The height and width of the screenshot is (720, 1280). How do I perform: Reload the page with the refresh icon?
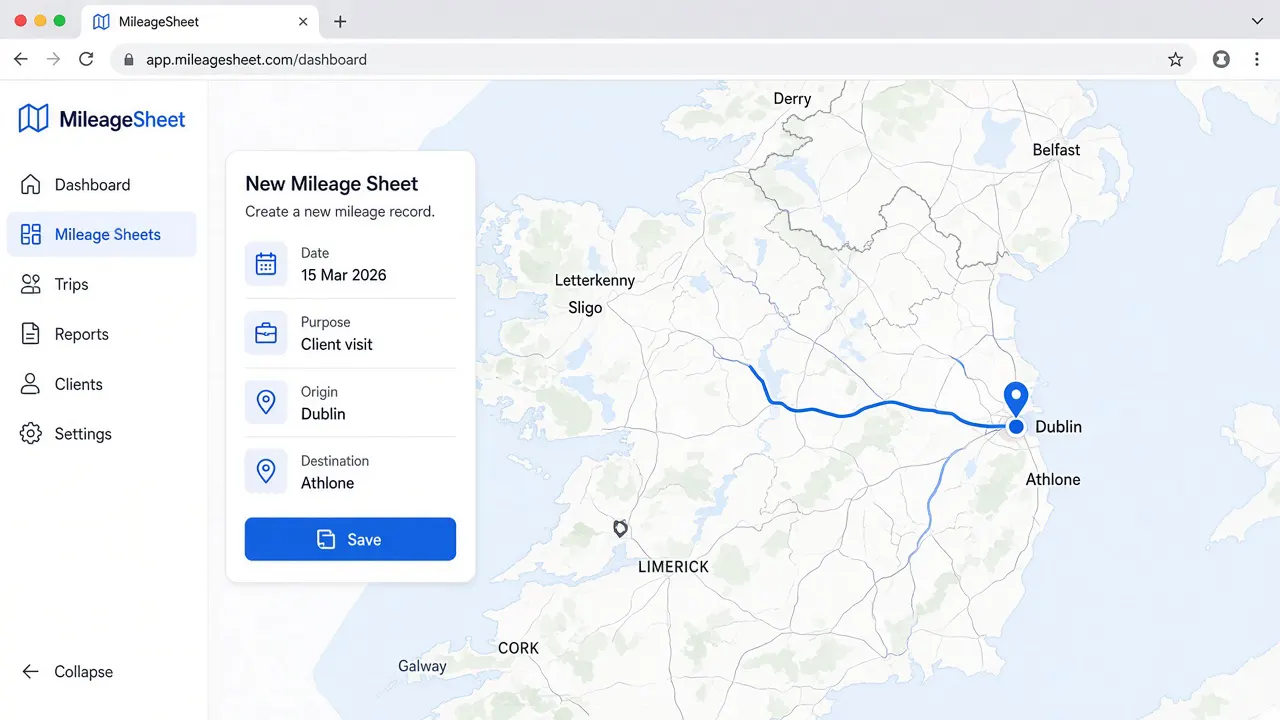[86, 59]
